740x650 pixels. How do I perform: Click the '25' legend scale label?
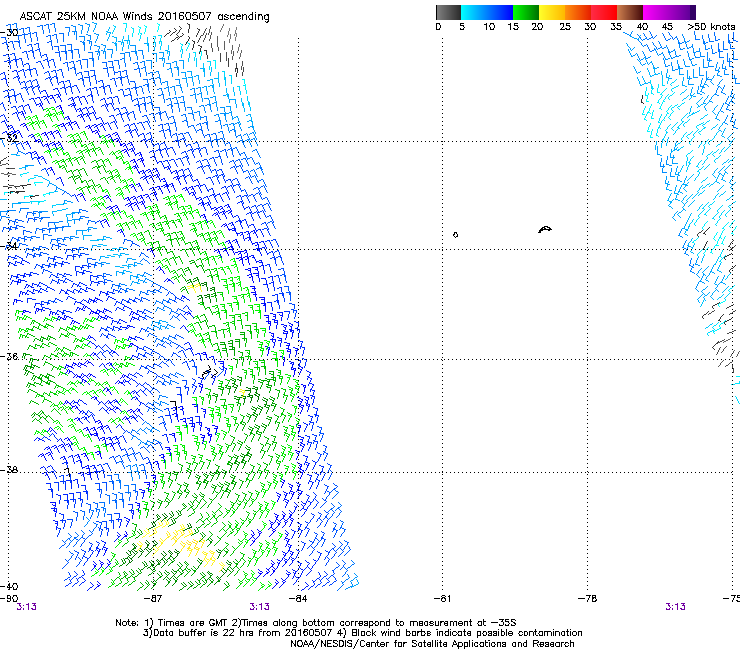(565, 27)
